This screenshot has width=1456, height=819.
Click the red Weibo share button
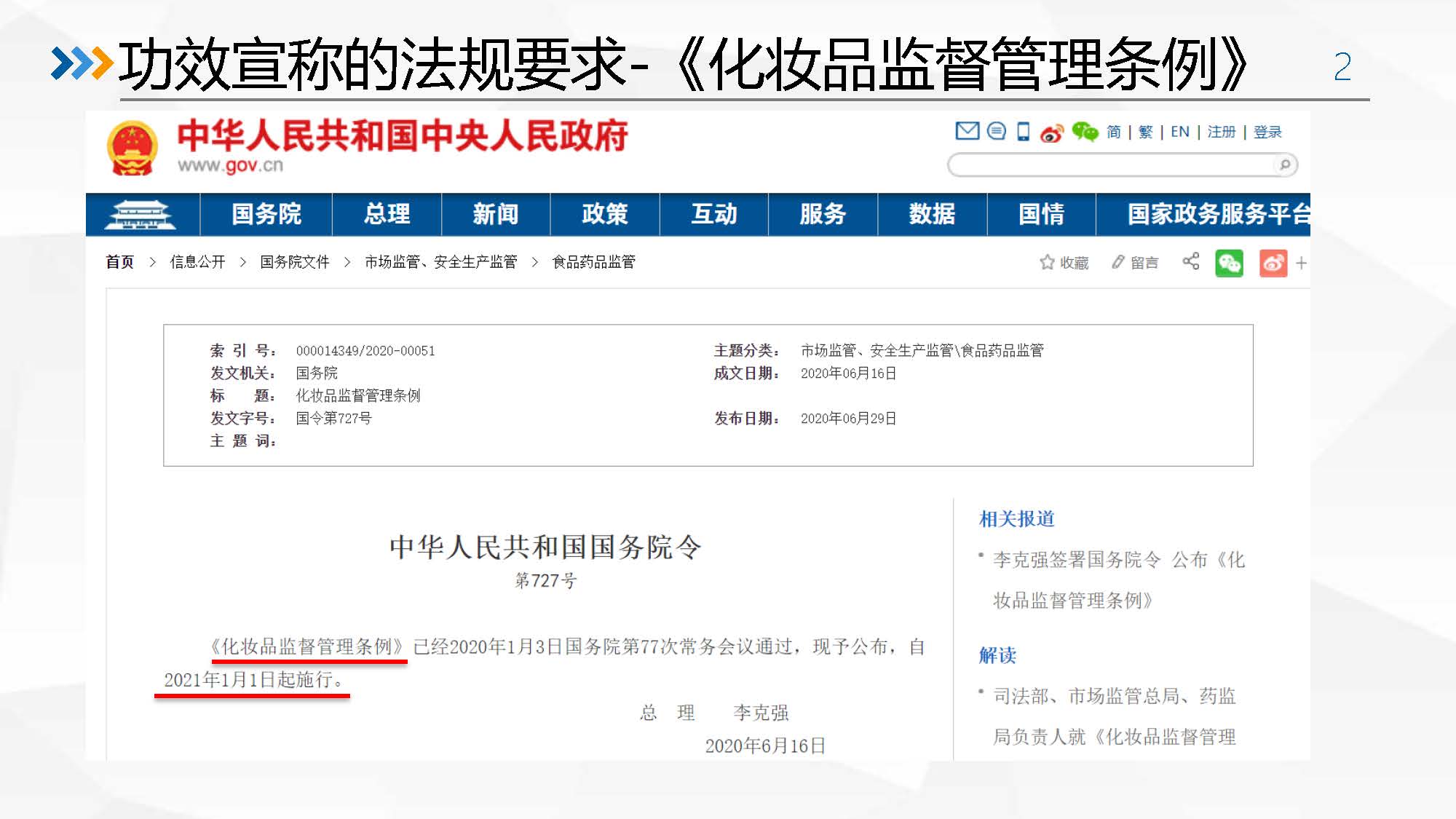[x=1273, y=263]
